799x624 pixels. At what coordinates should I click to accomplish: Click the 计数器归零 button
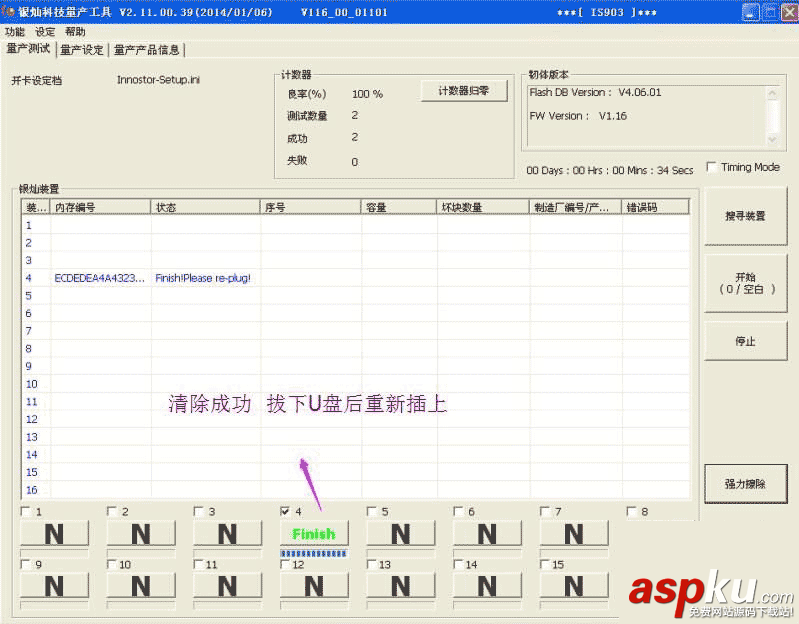(464, 91)
